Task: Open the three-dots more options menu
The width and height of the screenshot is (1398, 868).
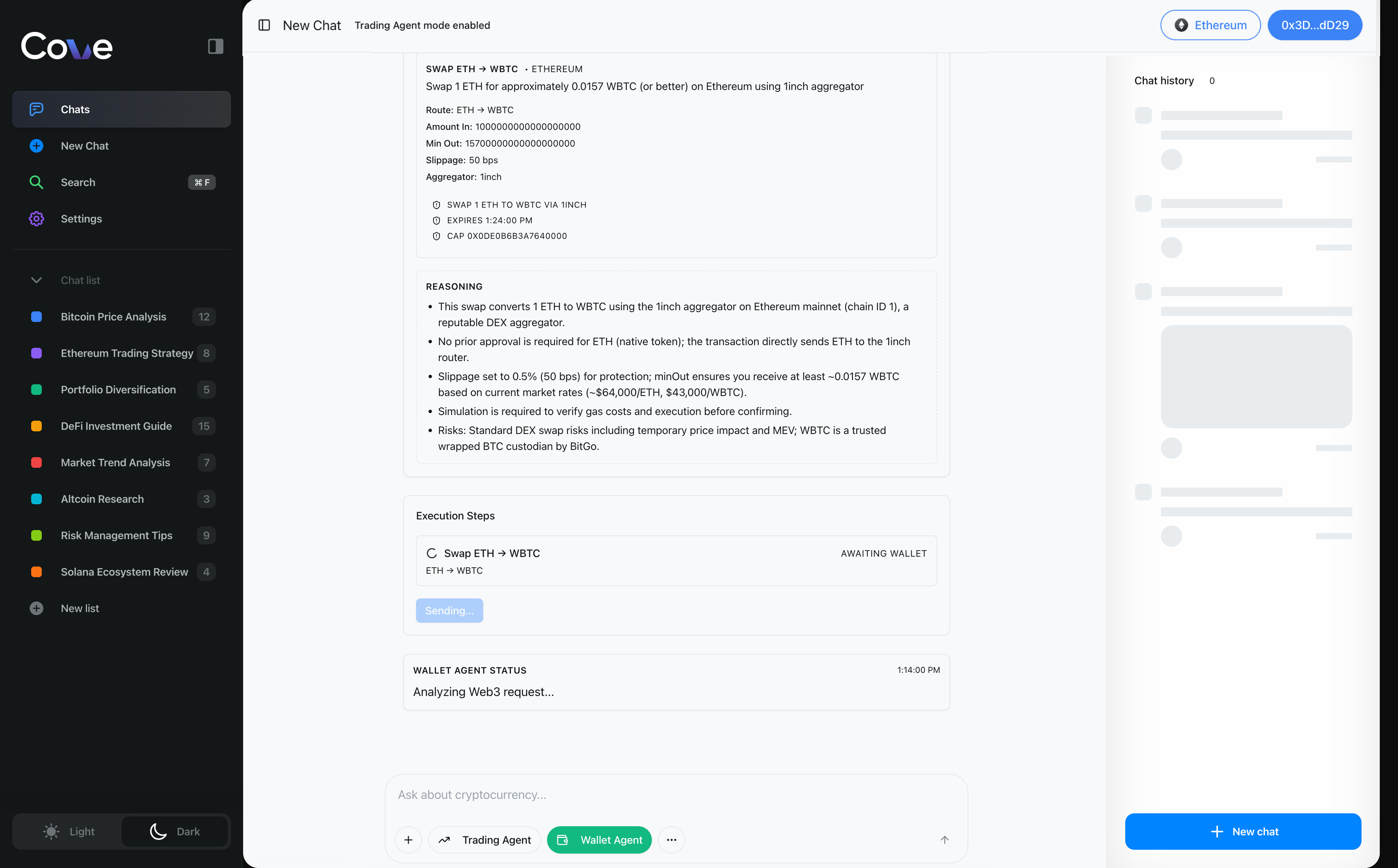Action: tap(671, 840)
